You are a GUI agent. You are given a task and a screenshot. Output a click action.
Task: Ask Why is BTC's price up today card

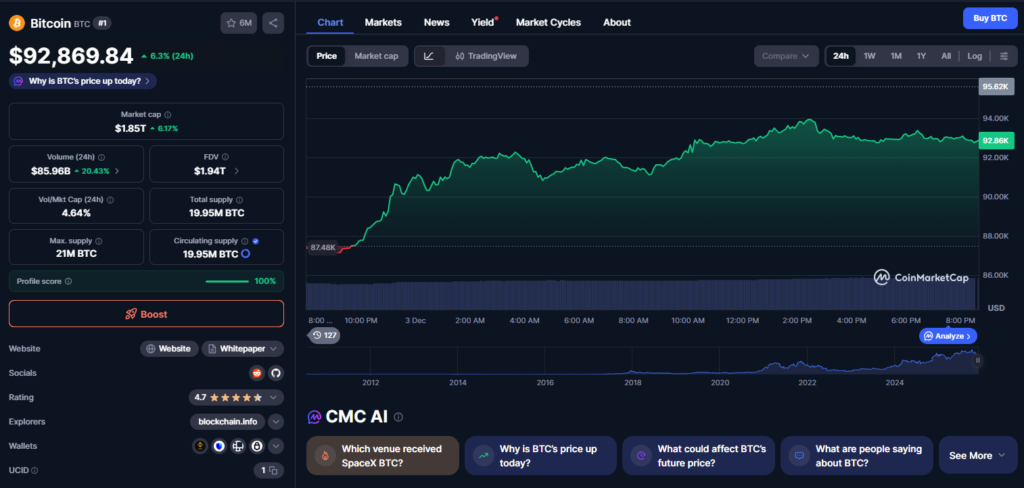pos(541,455)
